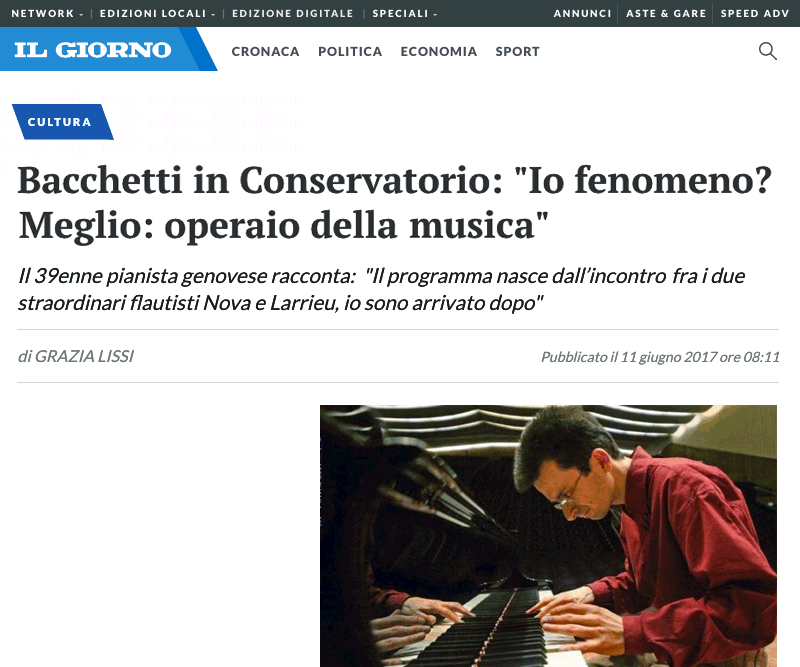Open the search magnifier icon
800x667 pixels.
pyautogui.click(x=767, y=51)
